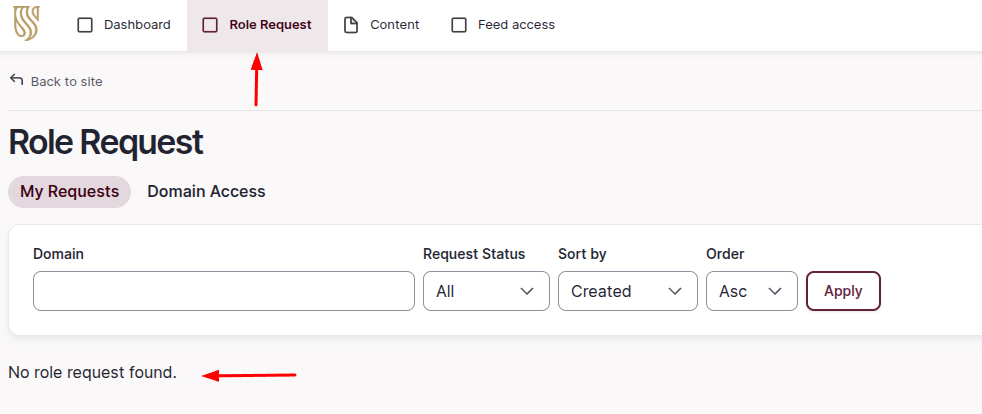Click the No role request found message
Viewport: 982px width, 414px height.
(92, 373)
